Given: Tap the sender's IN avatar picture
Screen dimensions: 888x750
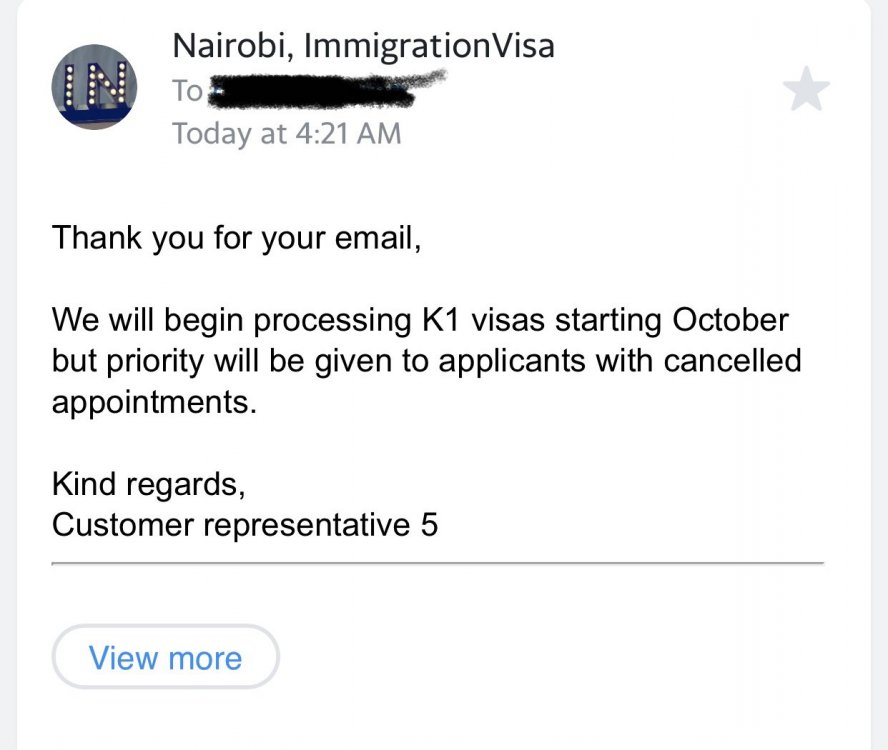Looking at the screenshot, I should tap(94, 86).
